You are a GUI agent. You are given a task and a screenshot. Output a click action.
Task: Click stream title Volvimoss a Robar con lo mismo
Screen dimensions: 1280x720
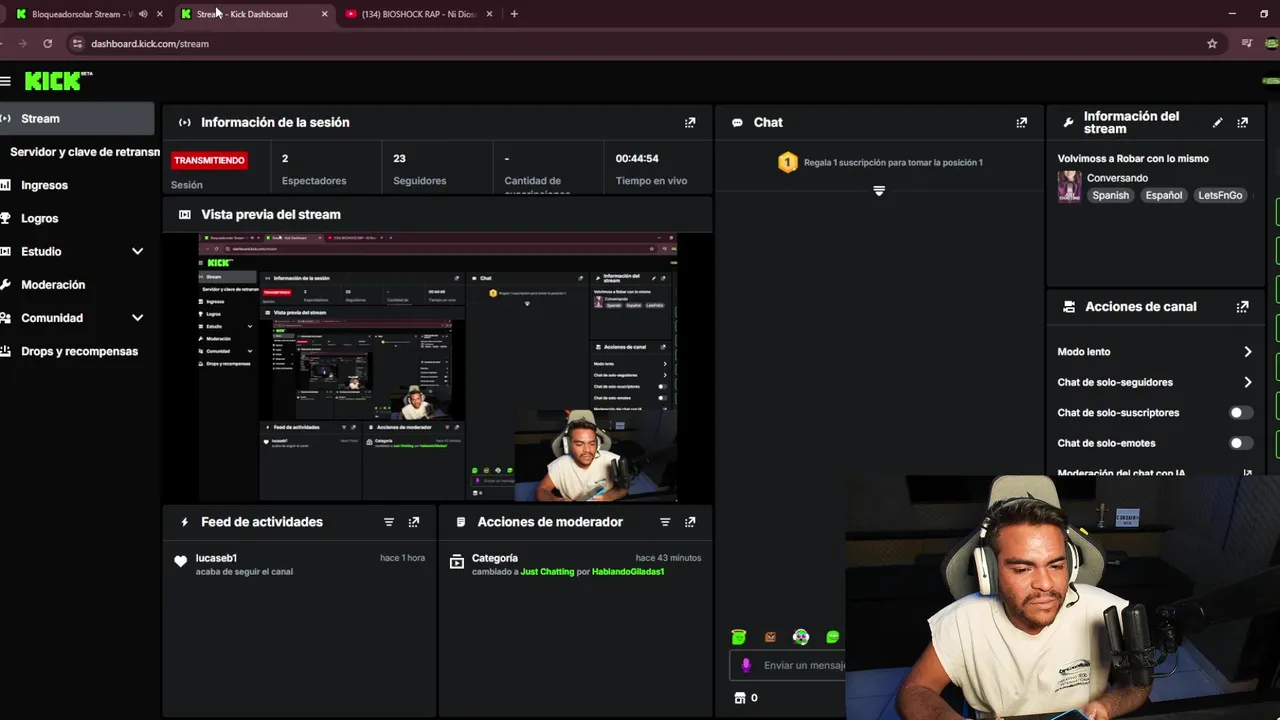click(x=1133, y=158)
